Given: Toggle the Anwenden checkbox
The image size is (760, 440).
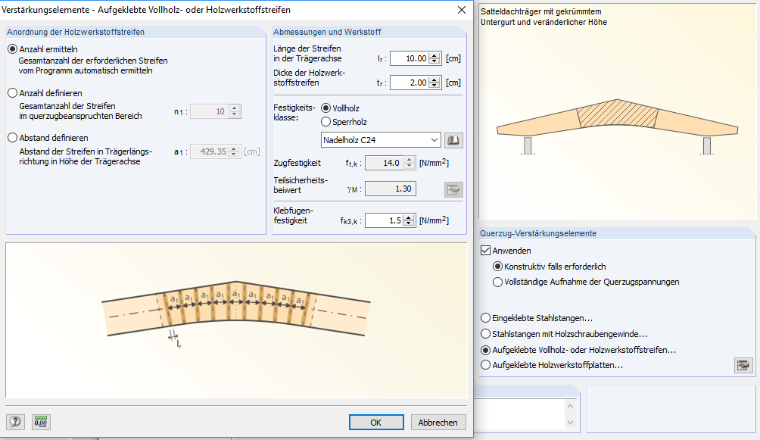Looking at the screenshot, I should pyautogui.click(x=486, y=251).
